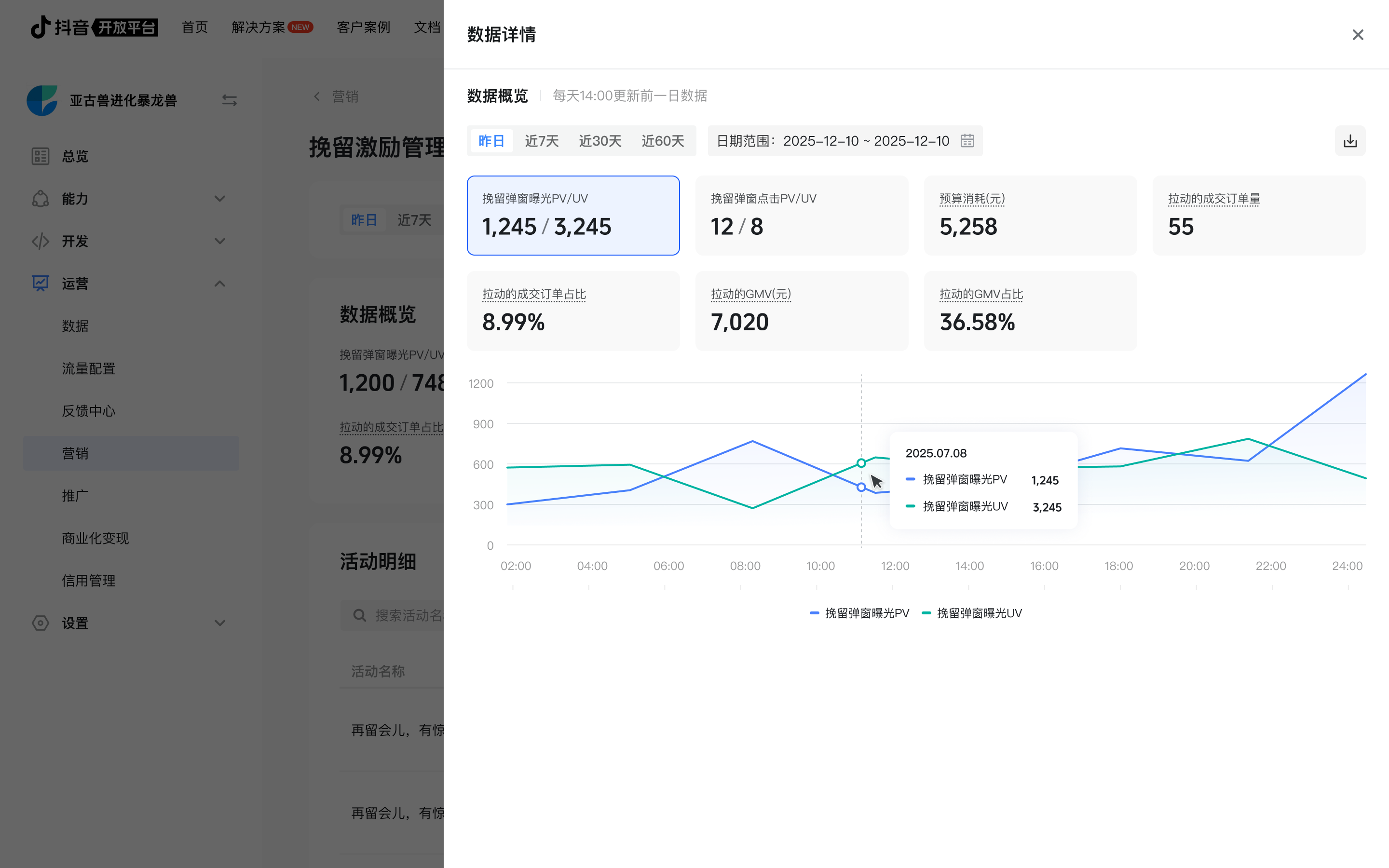Click the 开发 code icon
1389x868 pixels.
40,241
